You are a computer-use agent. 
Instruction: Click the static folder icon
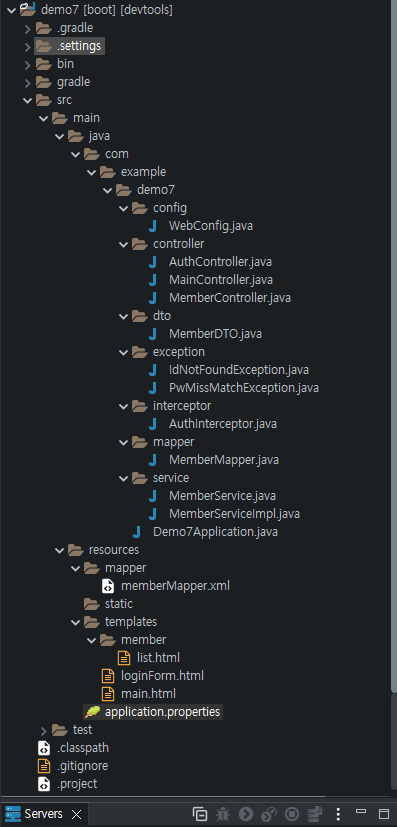[x=92, y=604]
